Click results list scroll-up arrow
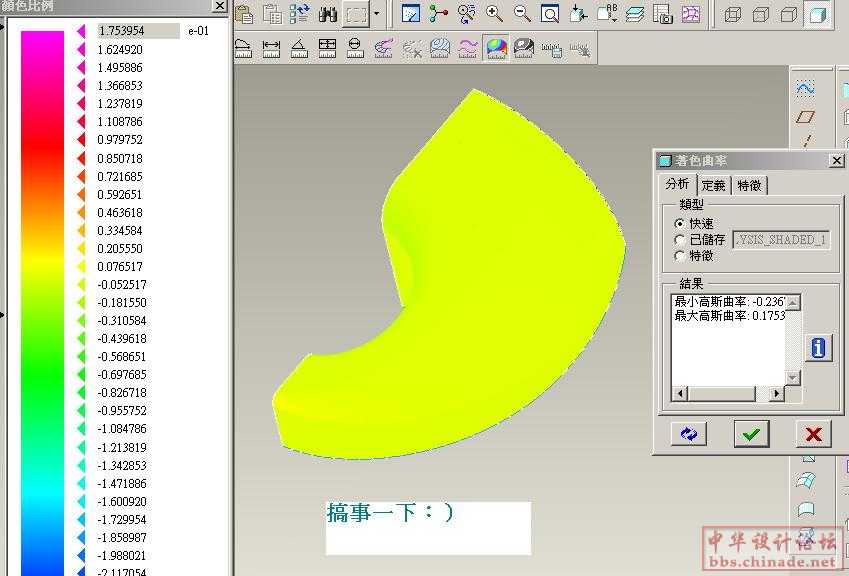Image resolution: width=849 pixels, height=576 pixels. [x=793, y=303]
